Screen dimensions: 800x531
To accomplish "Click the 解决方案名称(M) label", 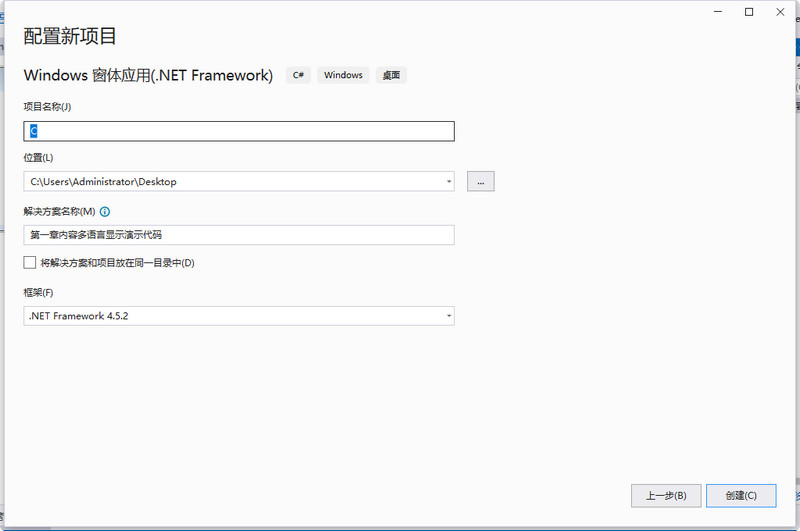I will click(59, 212).
